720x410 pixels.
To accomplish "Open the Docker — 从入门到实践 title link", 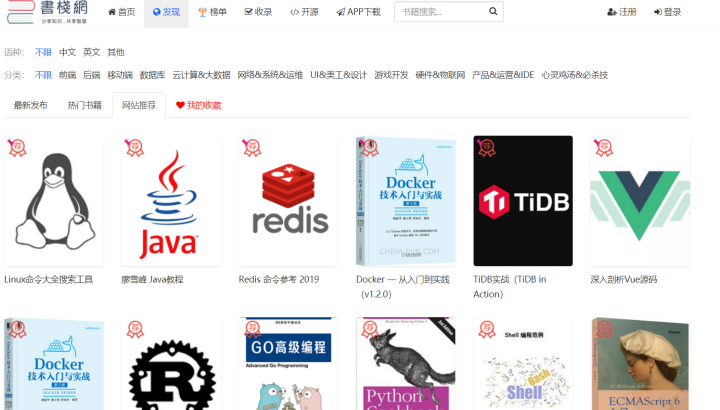I will click(x=403, y=286).
